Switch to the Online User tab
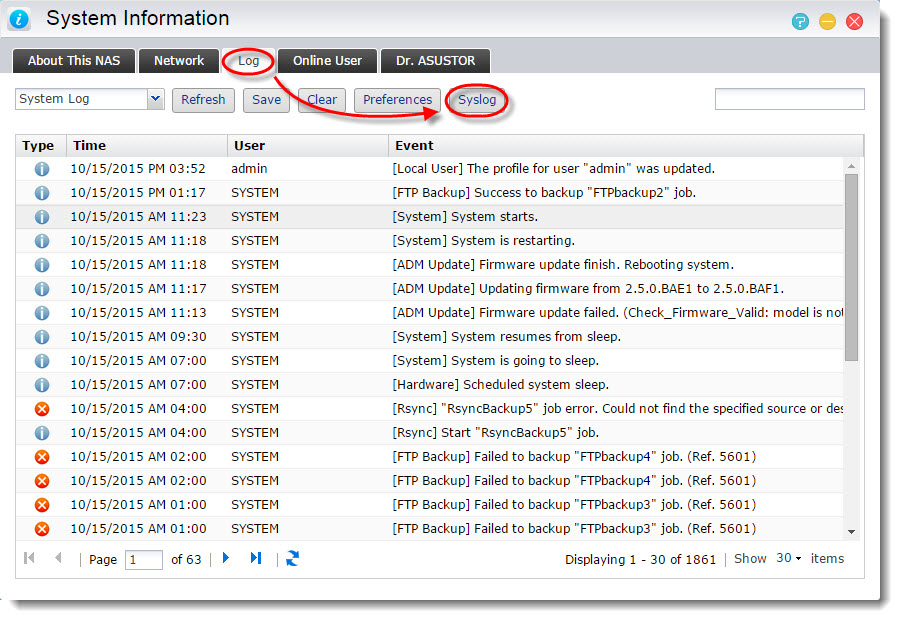 click(x=327, y=61)
